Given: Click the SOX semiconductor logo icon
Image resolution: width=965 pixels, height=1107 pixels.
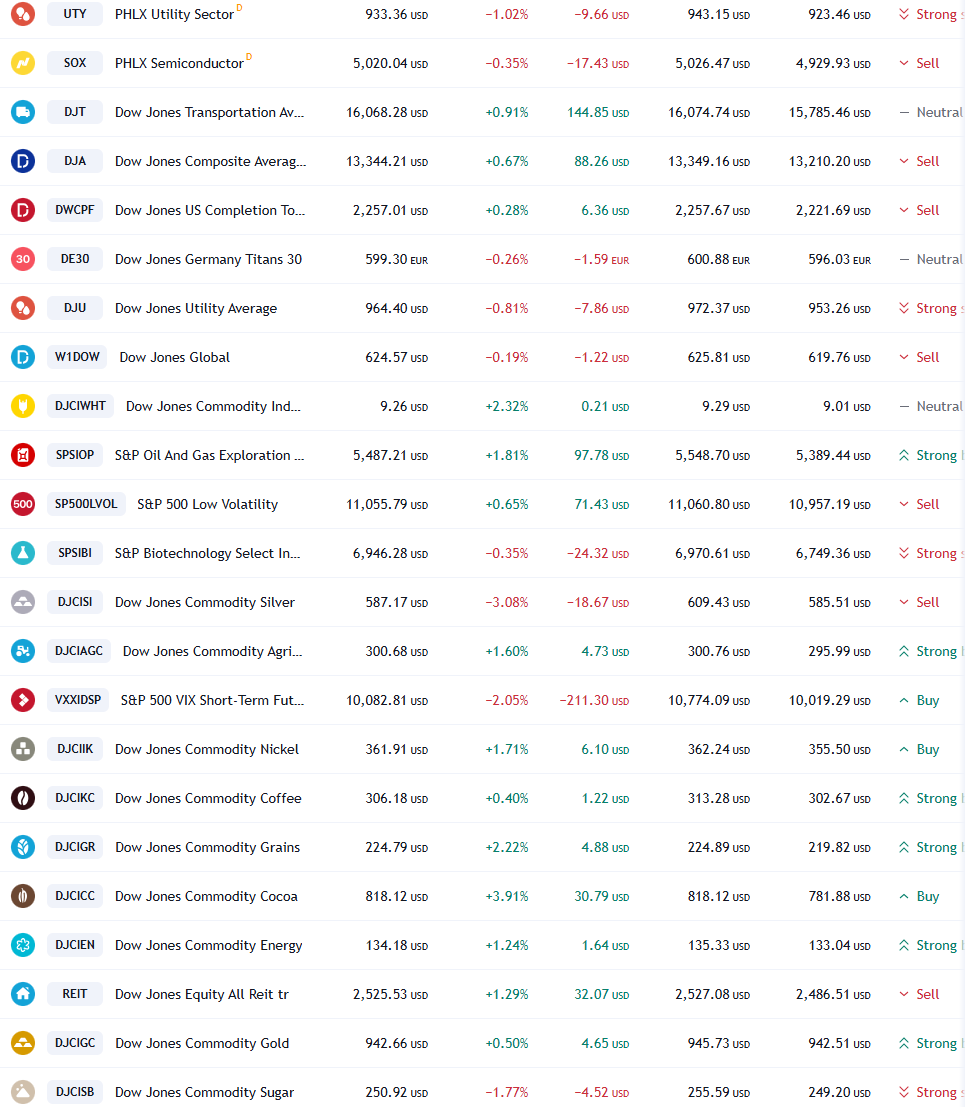Looking at the screenshot, I should point(23,63).
